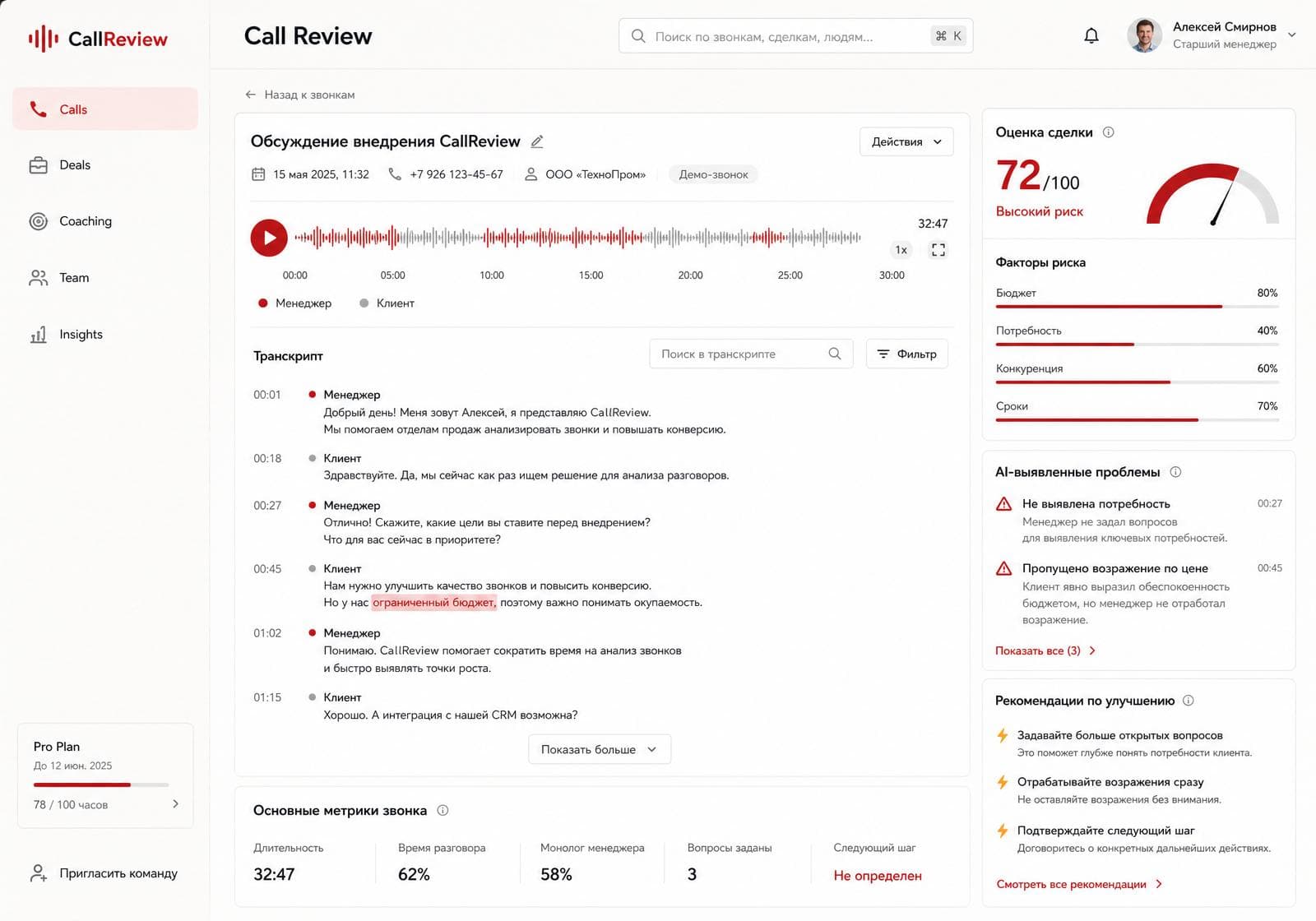Click the Не определен next step value
The height and width of the screenshot is (921, 1316).
click(878, 876)
